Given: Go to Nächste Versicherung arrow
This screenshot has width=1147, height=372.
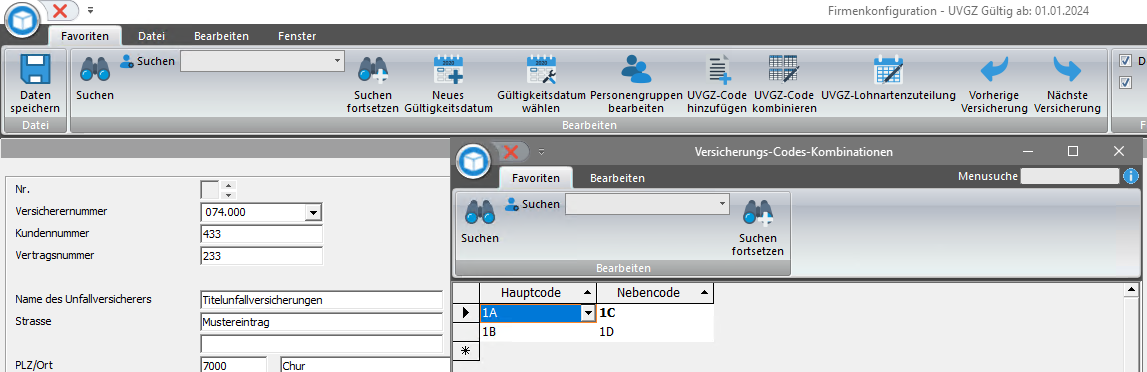Looking at the screenshot, I should (x=1067, y=71).
